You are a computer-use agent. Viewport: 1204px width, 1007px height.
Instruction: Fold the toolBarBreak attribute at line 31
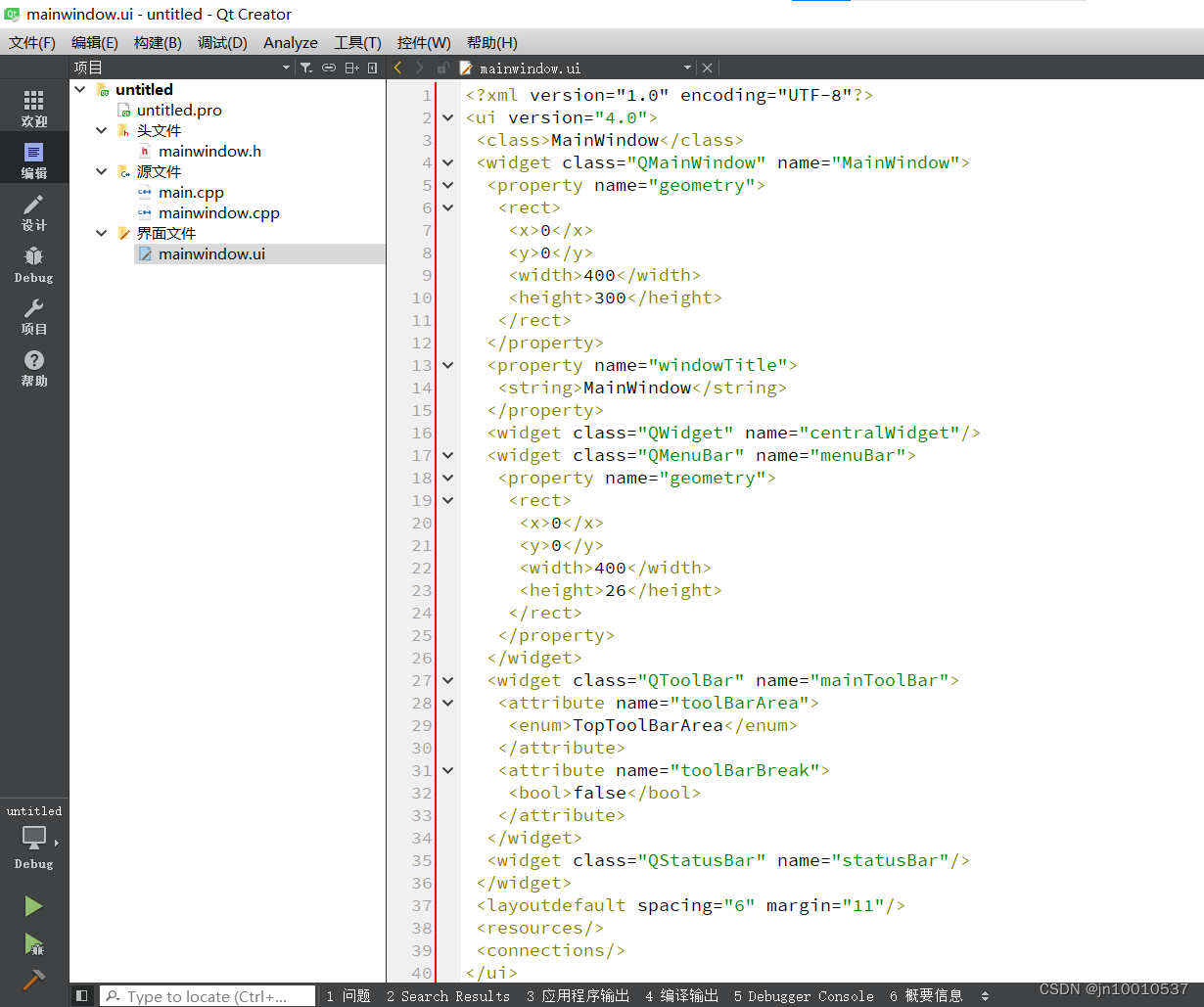(448, 770)
